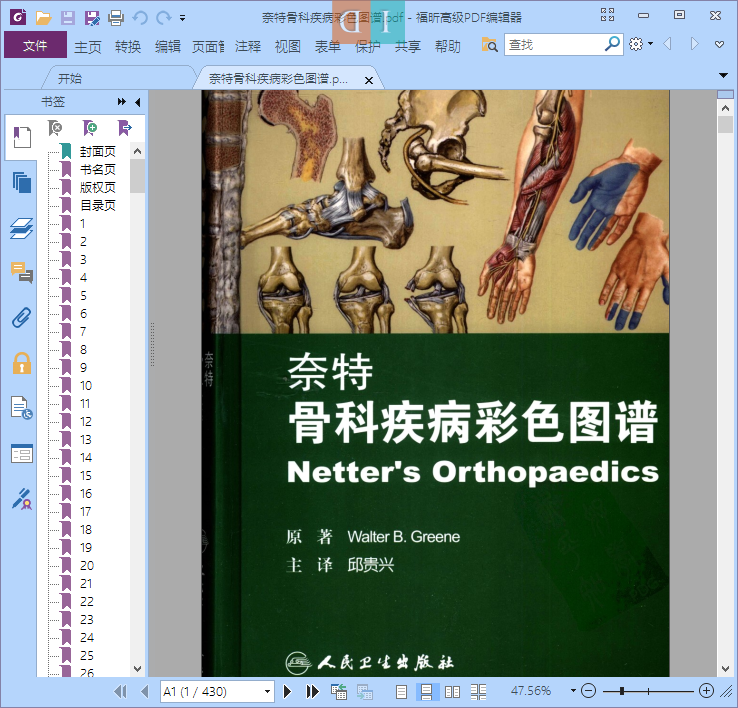Viewport: 738px width, 708px height.
Task: Switch to the 注释 ribbon tab
Action: (248, 46)
